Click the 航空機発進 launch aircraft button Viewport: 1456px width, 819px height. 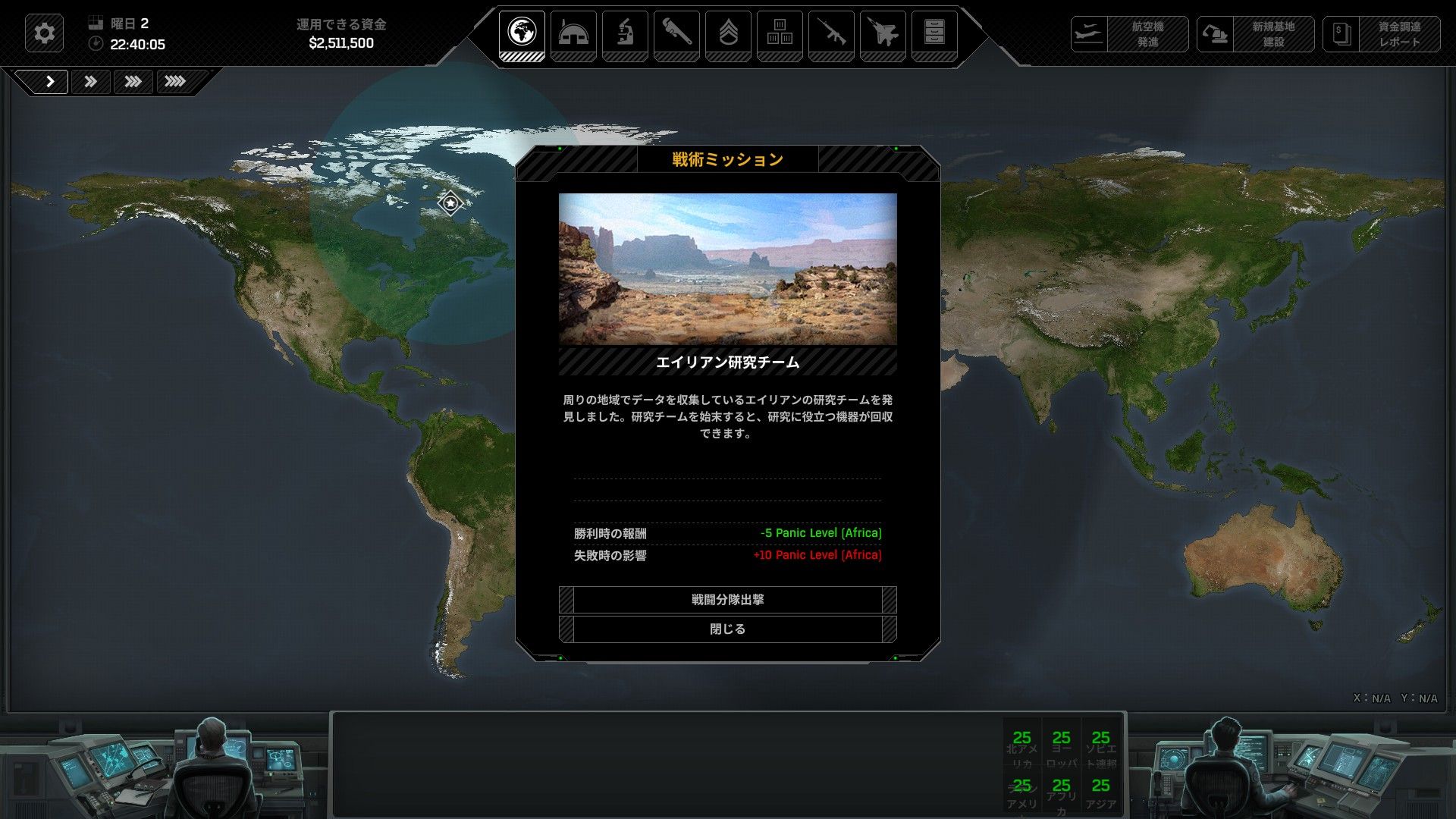click(x=1129, y=34)
